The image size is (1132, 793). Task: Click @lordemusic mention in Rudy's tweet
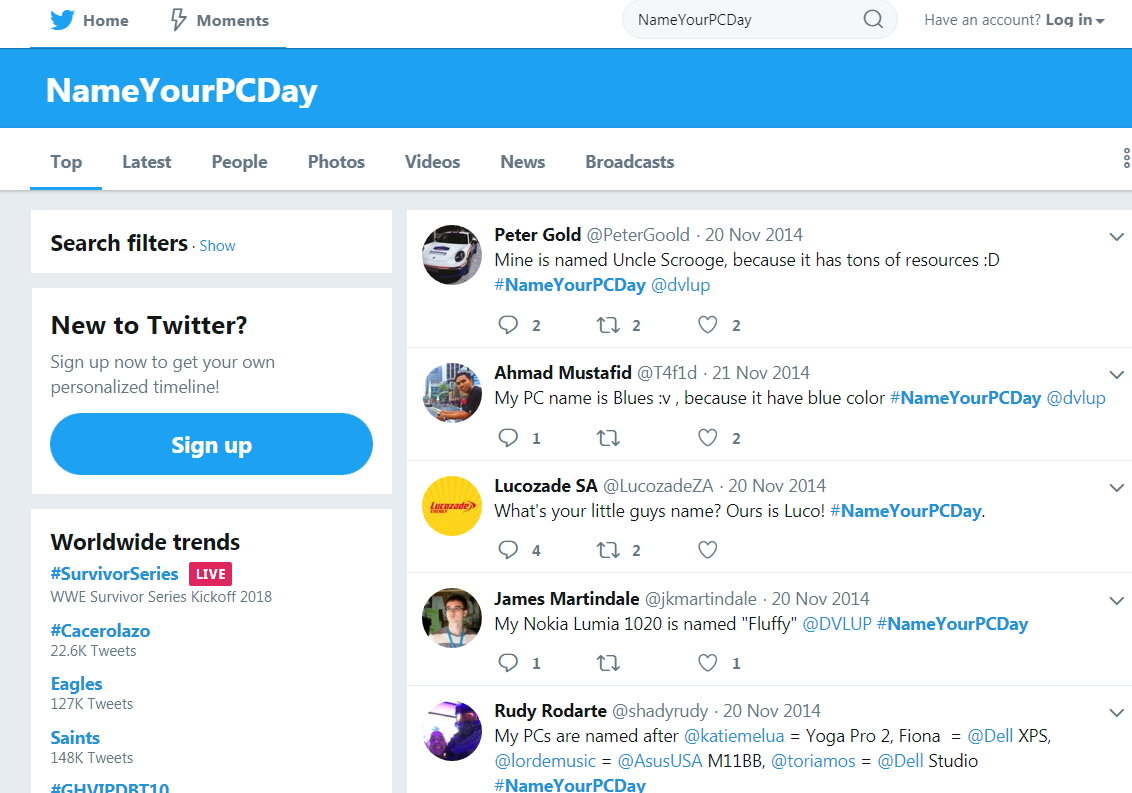pyautogui.click(x=545, y=760)
